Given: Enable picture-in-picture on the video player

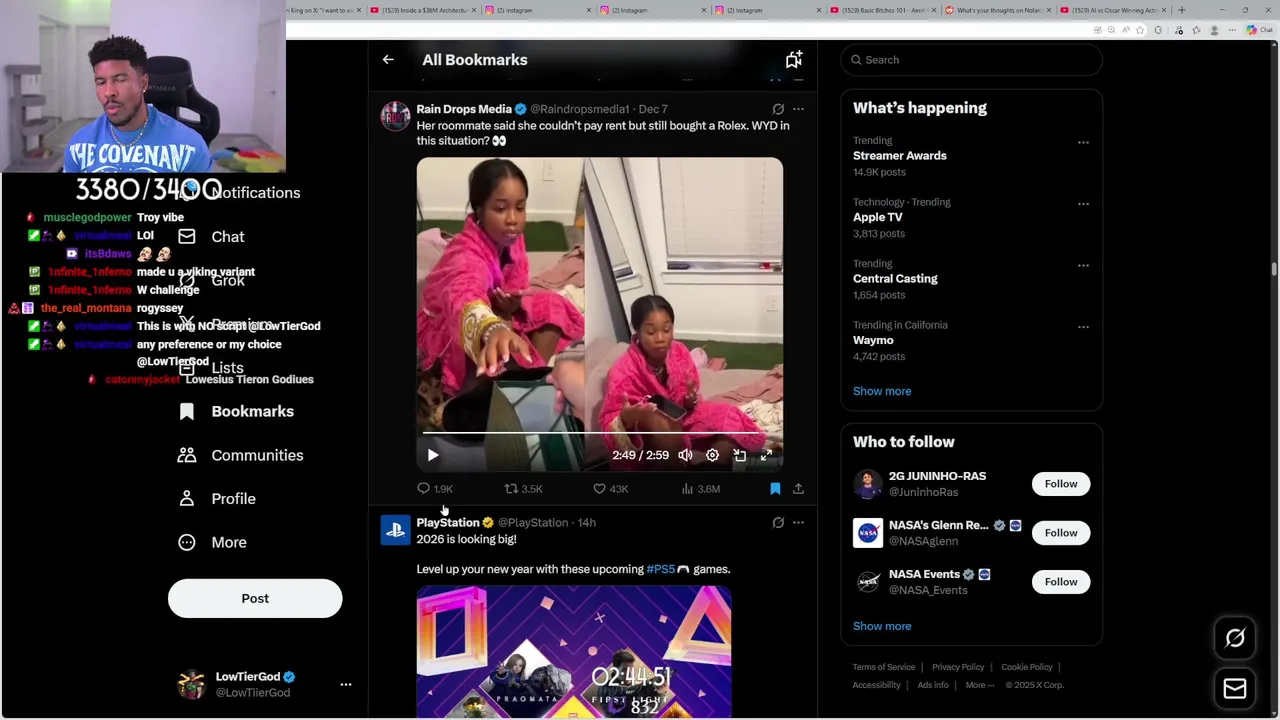Looking at the screenshot, I should pos(739,455).
